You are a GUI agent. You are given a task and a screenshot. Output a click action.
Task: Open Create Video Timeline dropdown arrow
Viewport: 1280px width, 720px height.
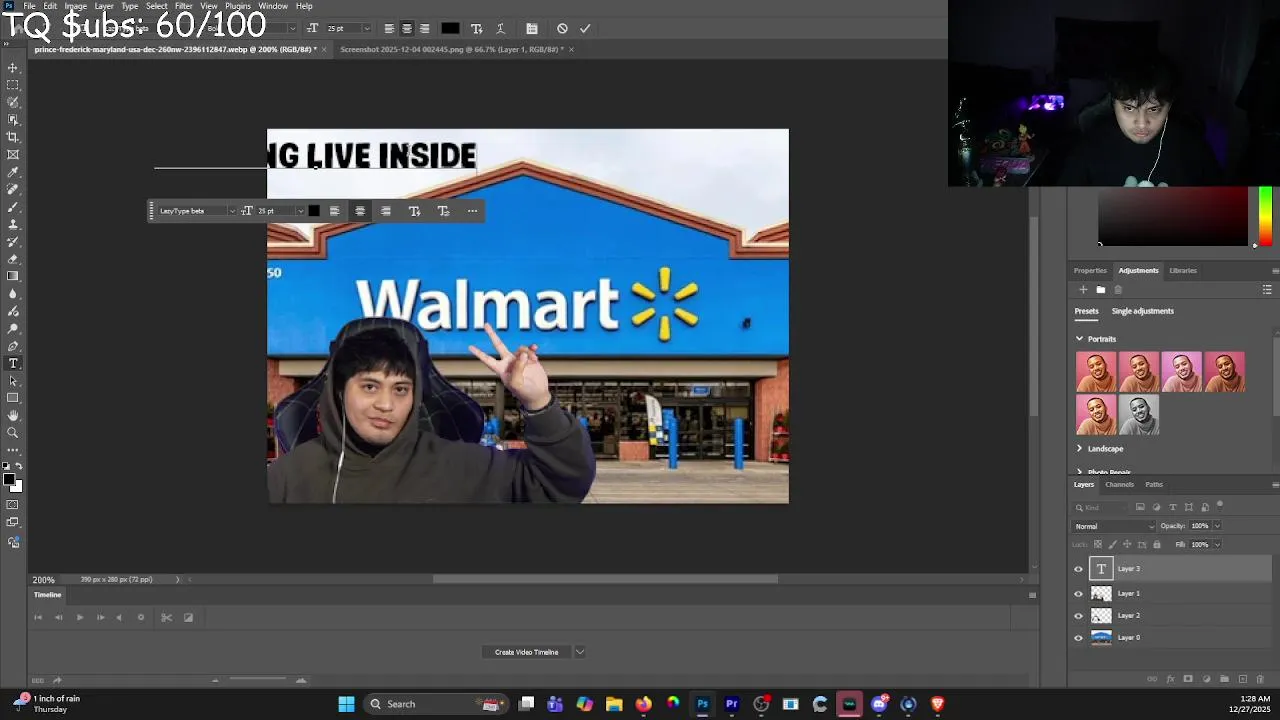(579, 652)
